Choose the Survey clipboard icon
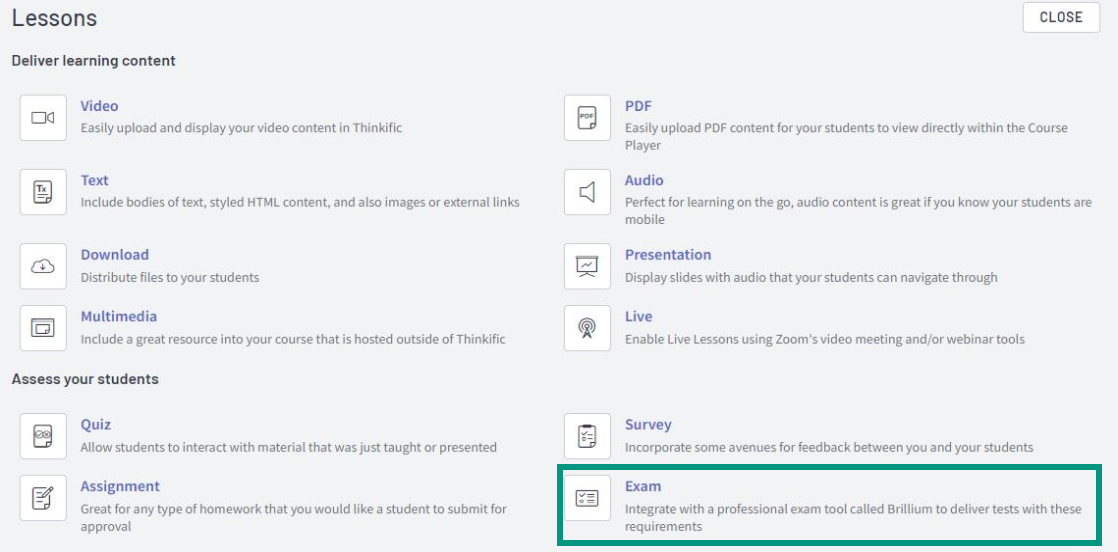The image size is (1118, 552). point(588,436)
